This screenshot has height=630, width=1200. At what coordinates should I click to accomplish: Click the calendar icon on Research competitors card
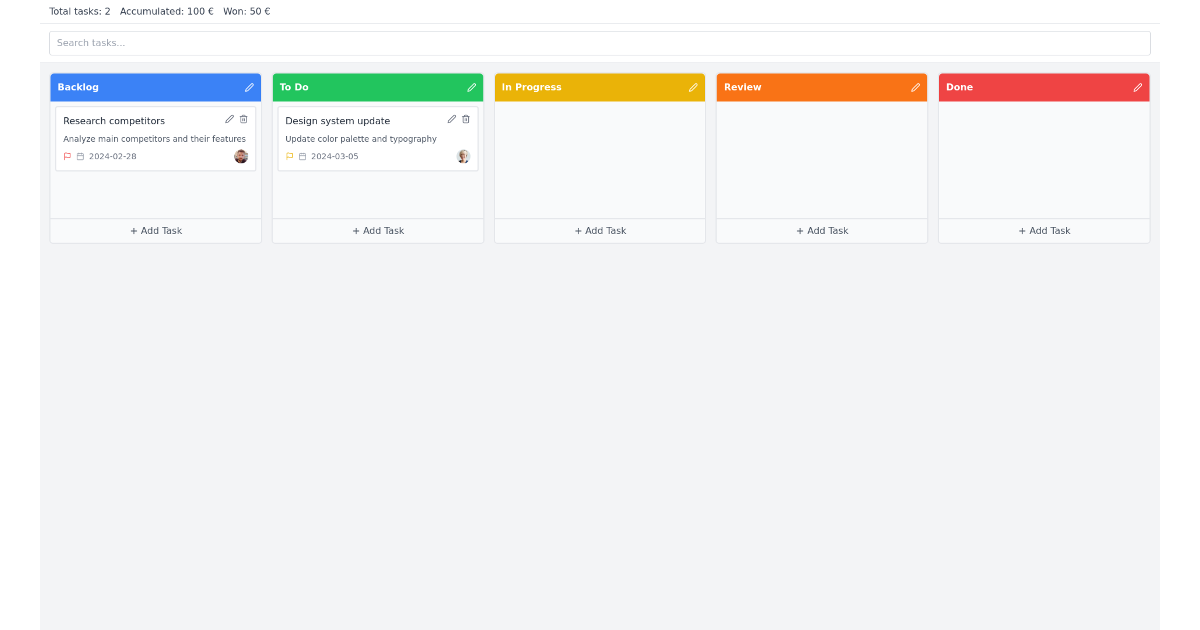point(81,156)
